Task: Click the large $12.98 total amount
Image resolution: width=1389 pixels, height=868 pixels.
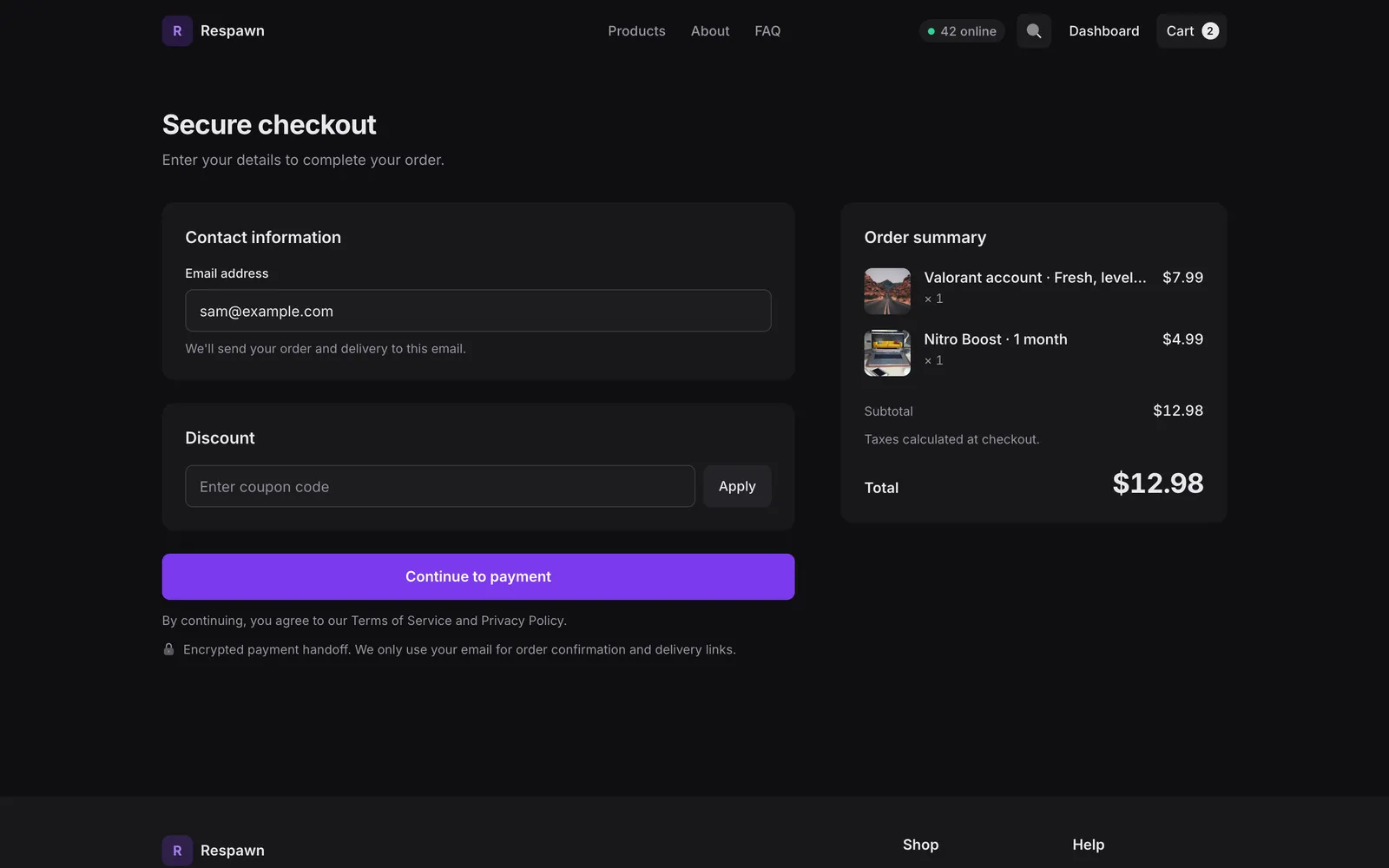Action: pos(1158,483)
